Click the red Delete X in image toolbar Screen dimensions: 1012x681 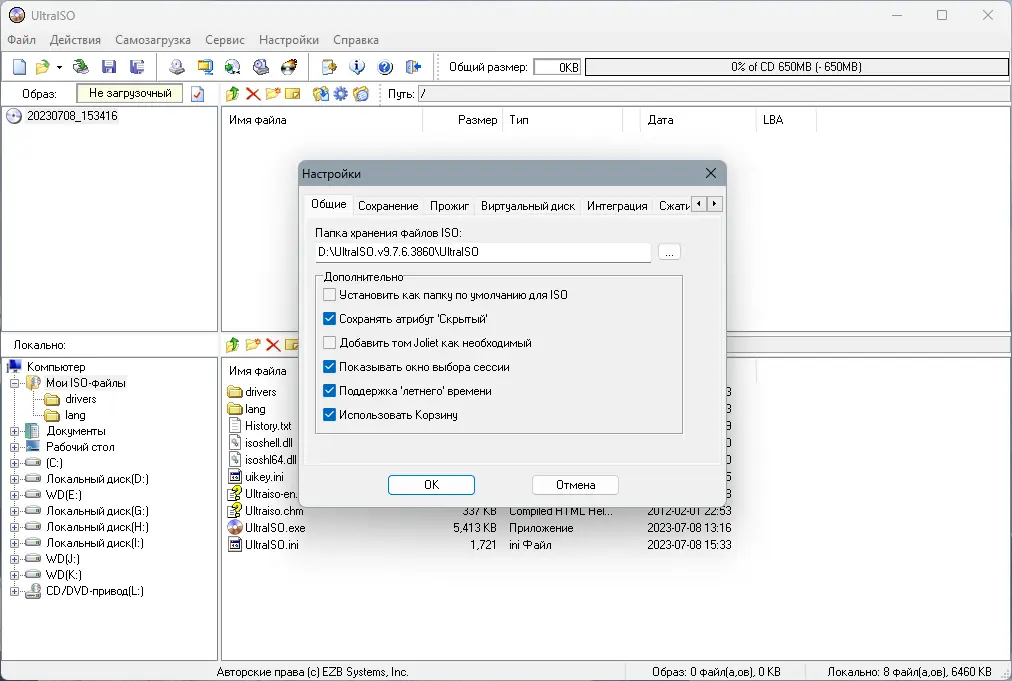pyautogui.click(x=253, y=94)
